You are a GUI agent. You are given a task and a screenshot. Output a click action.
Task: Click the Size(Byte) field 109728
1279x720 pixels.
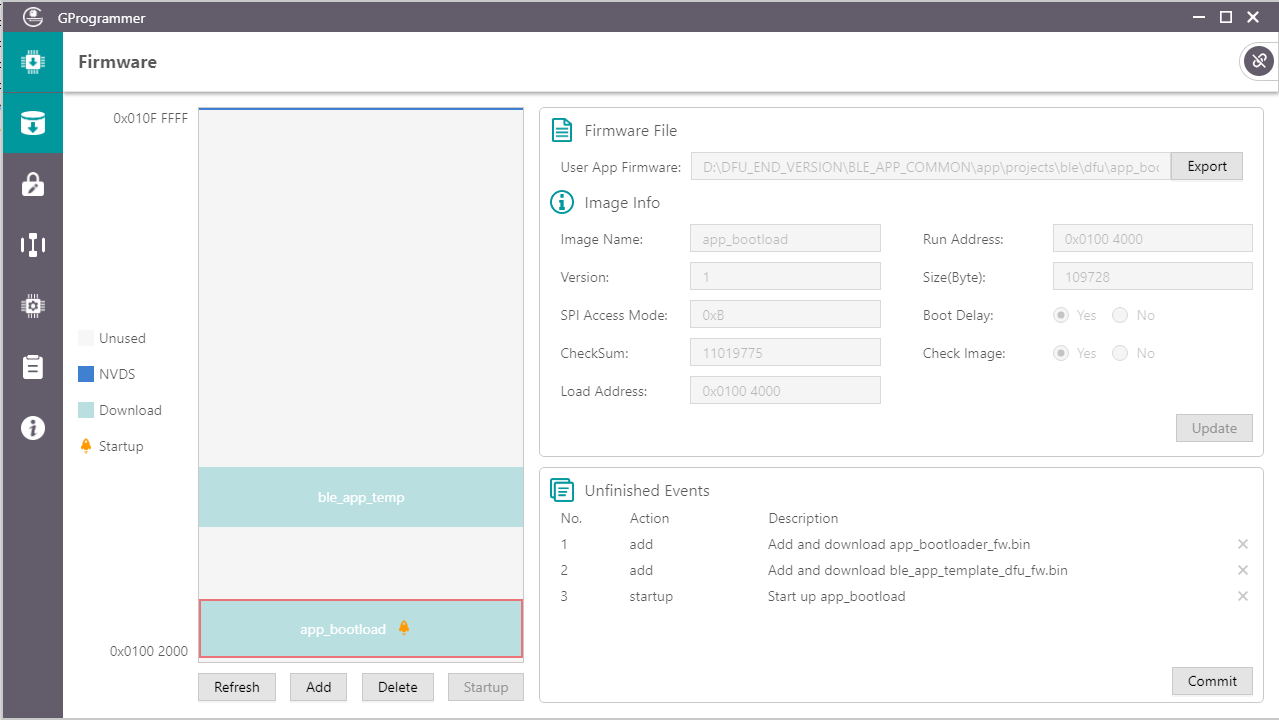click(x=1152, y=277)
